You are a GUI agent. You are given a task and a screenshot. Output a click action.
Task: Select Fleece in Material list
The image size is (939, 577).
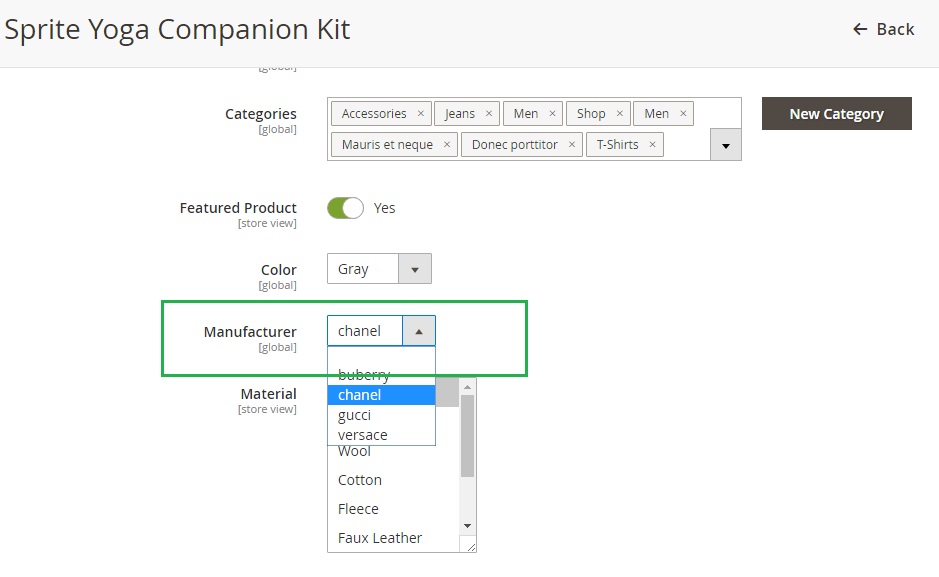pos(360,509)
